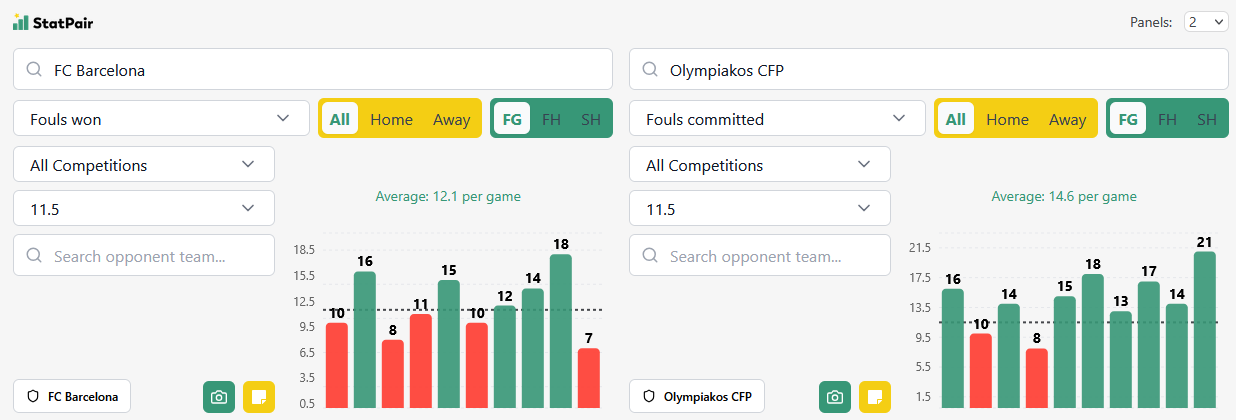Viewport: 1236px width, 420px height.
Task: Click the search icon in Olympiakos CFP field
Action: [x=651, y=70]
